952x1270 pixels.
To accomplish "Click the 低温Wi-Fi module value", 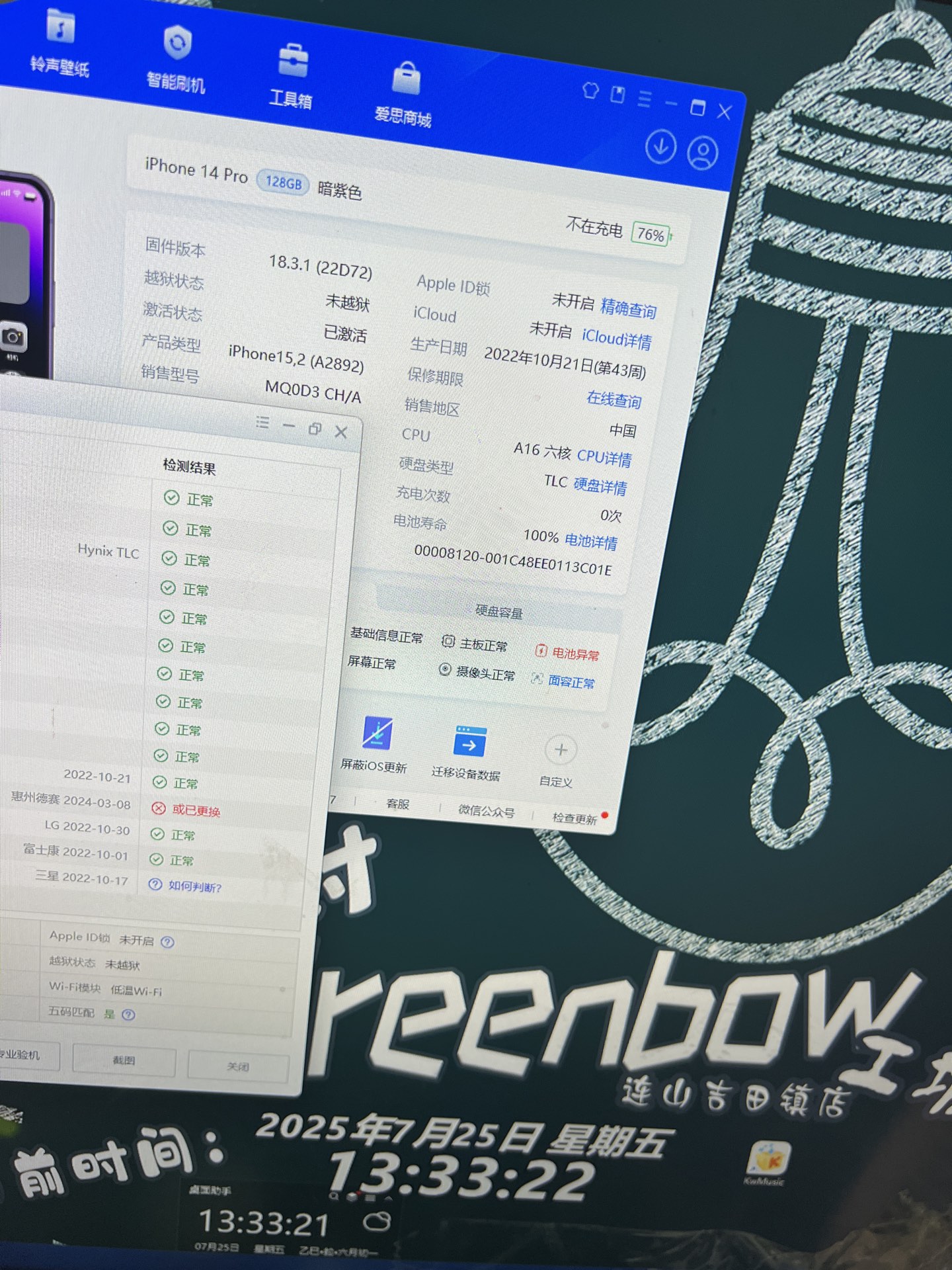I will coord(136,990).
